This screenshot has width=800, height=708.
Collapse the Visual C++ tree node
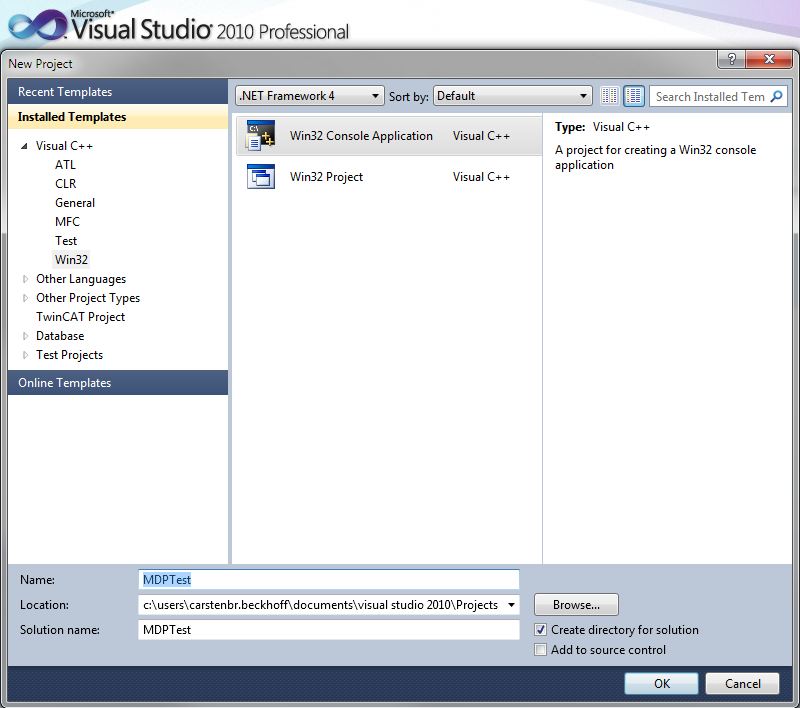(24, 146)
